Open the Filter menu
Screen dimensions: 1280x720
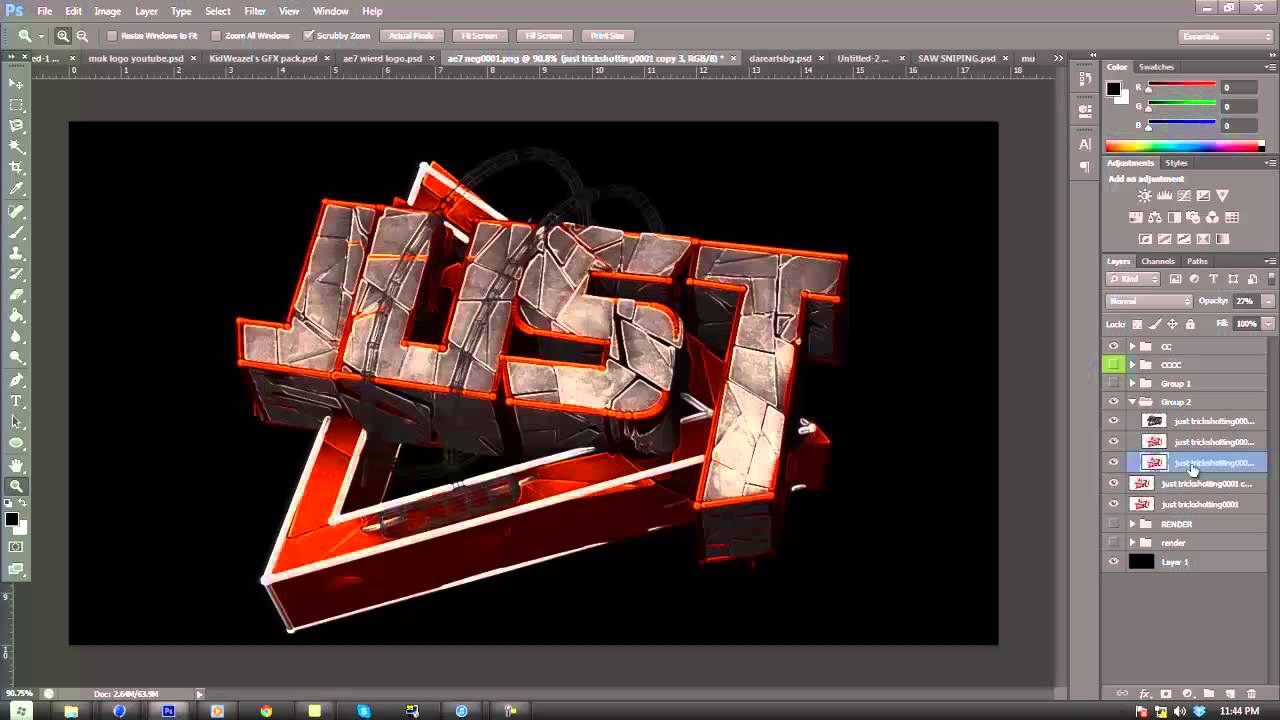255,11
